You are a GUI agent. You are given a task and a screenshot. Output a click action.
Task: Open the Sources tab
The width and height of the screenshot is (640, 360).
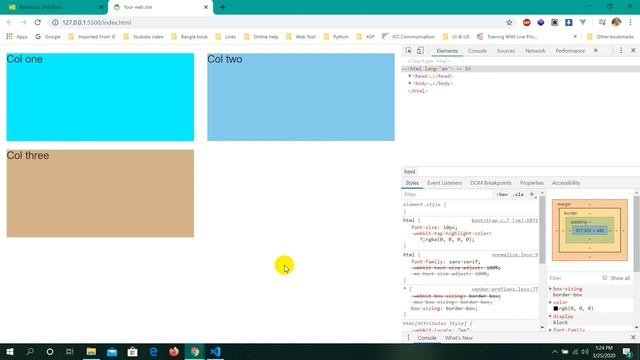(506, 51)
